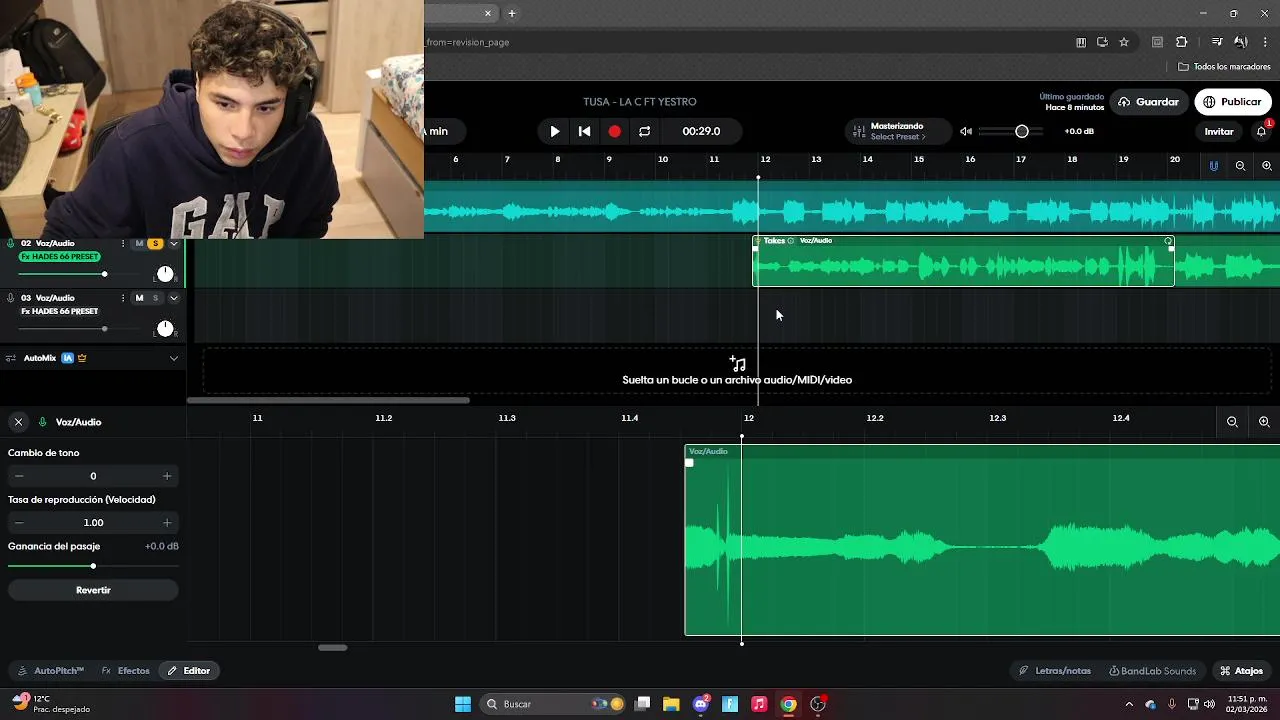Adjust the master volume slider knob
The image size is (1280, 720).
click(1021, 131)
